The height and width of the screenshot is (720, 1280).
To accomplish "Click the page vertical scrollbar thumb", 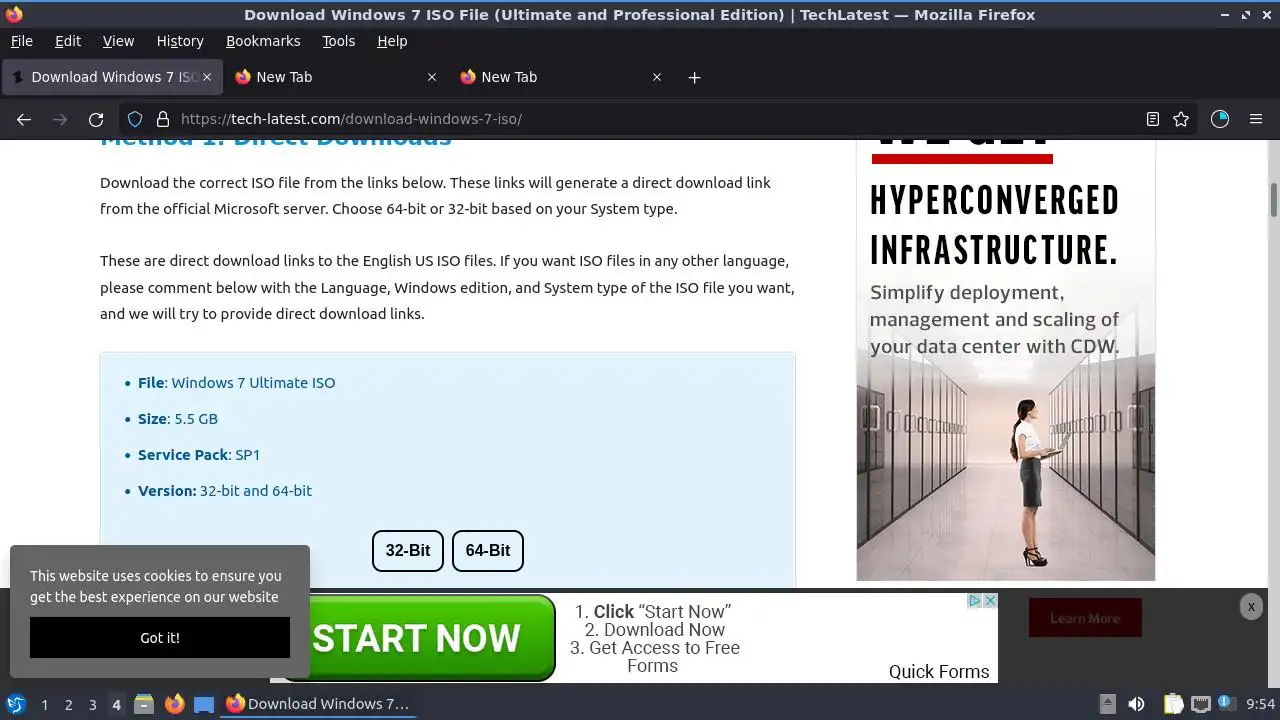I will point(1274,199).
